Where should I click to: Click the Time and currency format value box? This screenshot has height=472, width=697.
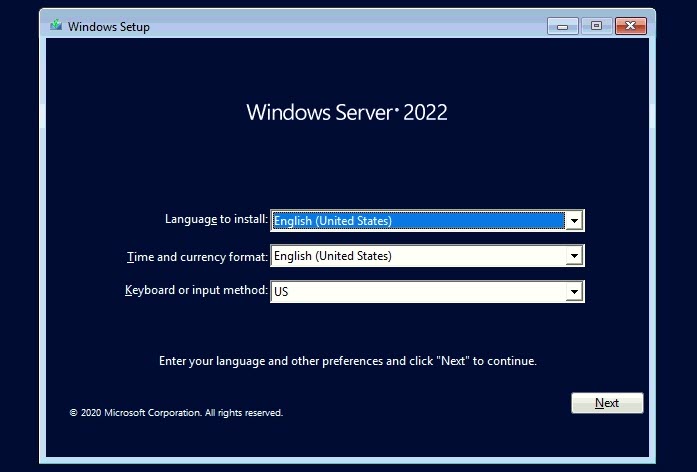[x=417, y=256]
